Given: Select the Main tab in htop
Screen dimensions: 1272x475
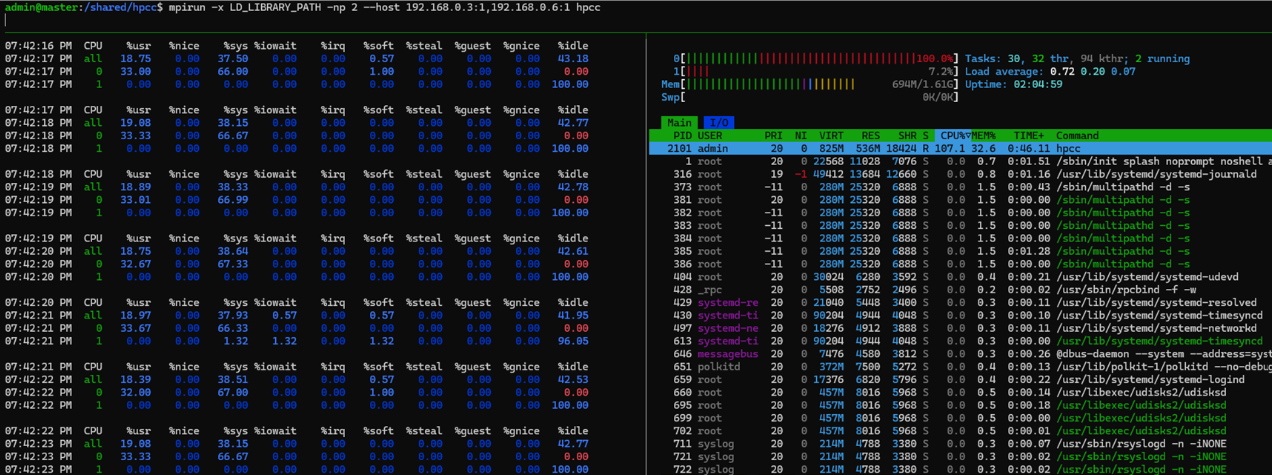Looking at the screenshot, I should (x=679, y=123).
